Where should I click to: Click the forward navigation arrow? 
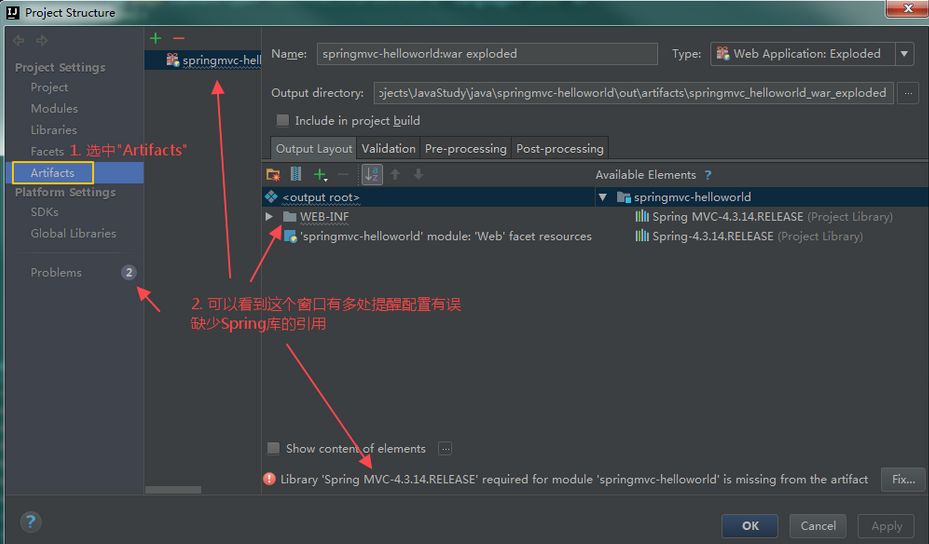[41, 40]
